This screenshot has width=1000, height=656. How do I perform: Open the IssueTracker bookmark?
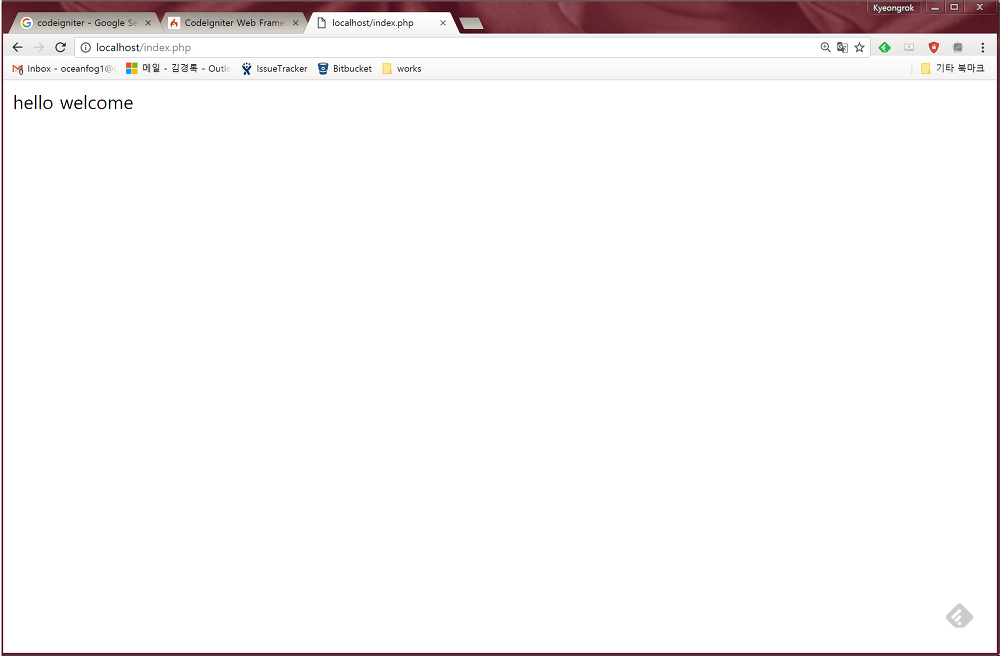[274, 68]
